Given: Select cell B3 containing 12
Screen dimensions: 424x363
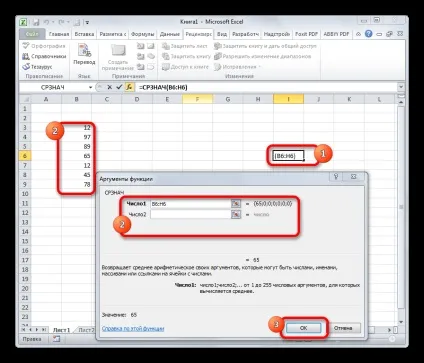Looking at the screenshot, I should coord(76,128).
